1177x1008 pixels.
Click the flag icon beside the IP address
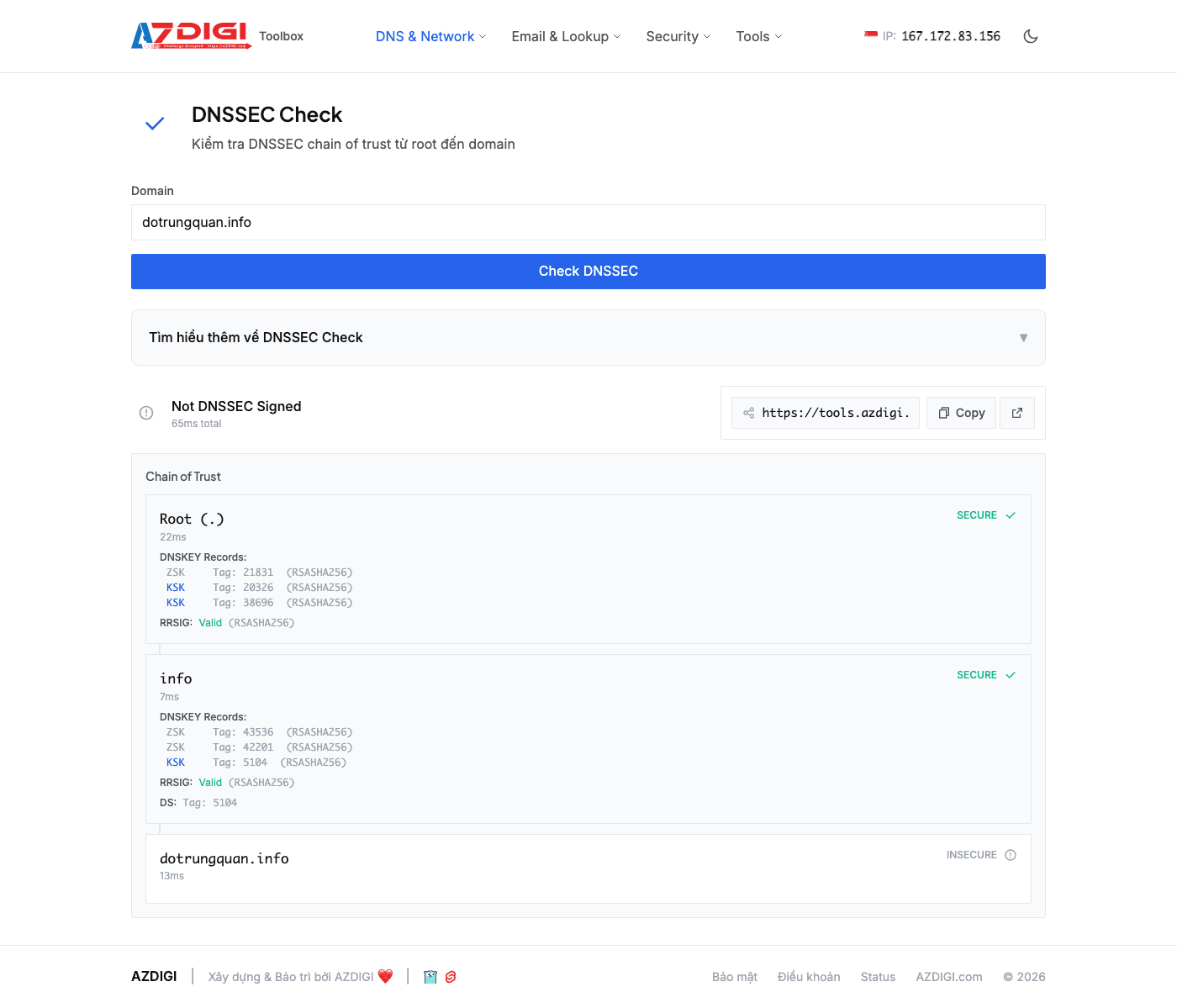click(x=870, y=35)
